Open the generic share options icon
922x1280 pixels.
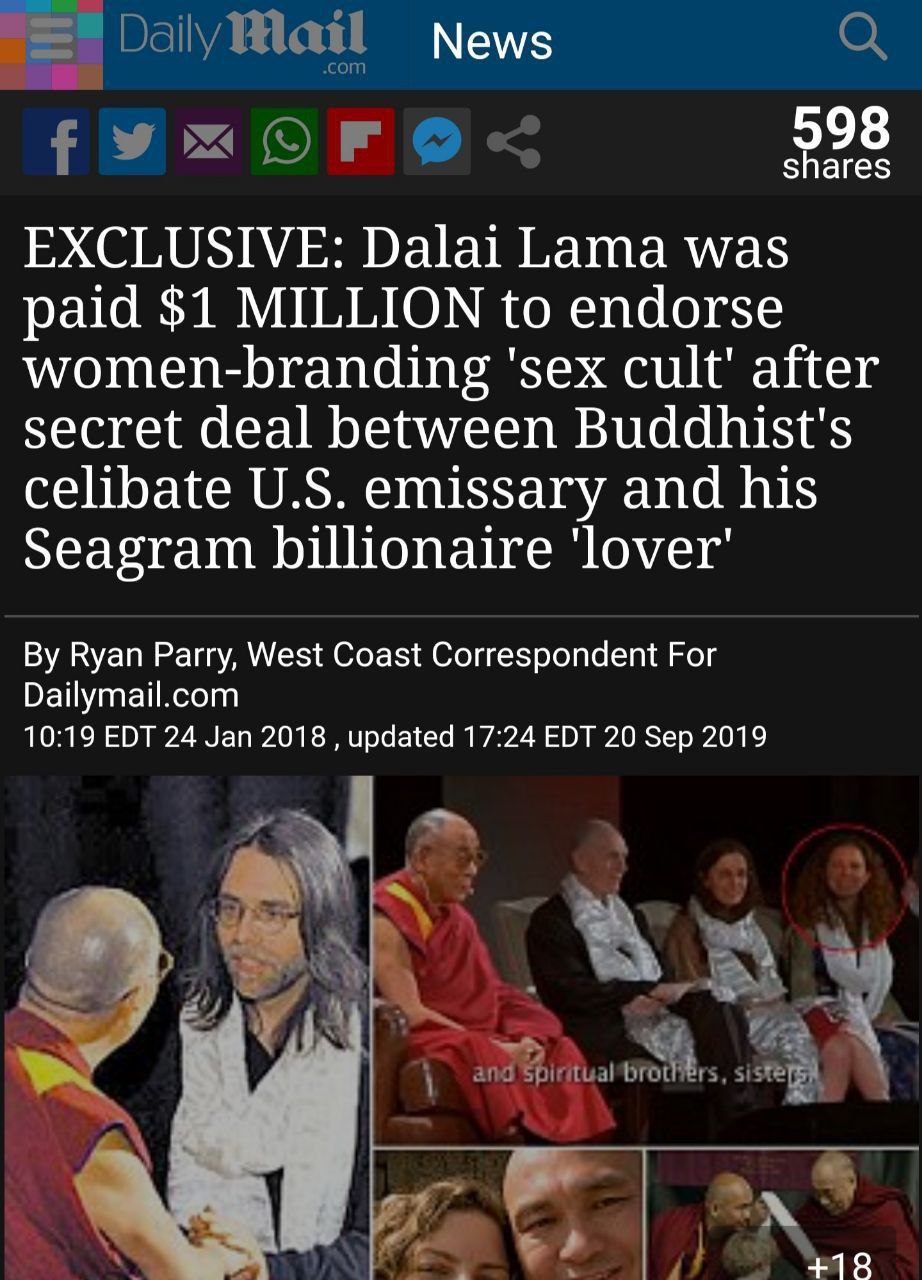[x=513, y=142]
